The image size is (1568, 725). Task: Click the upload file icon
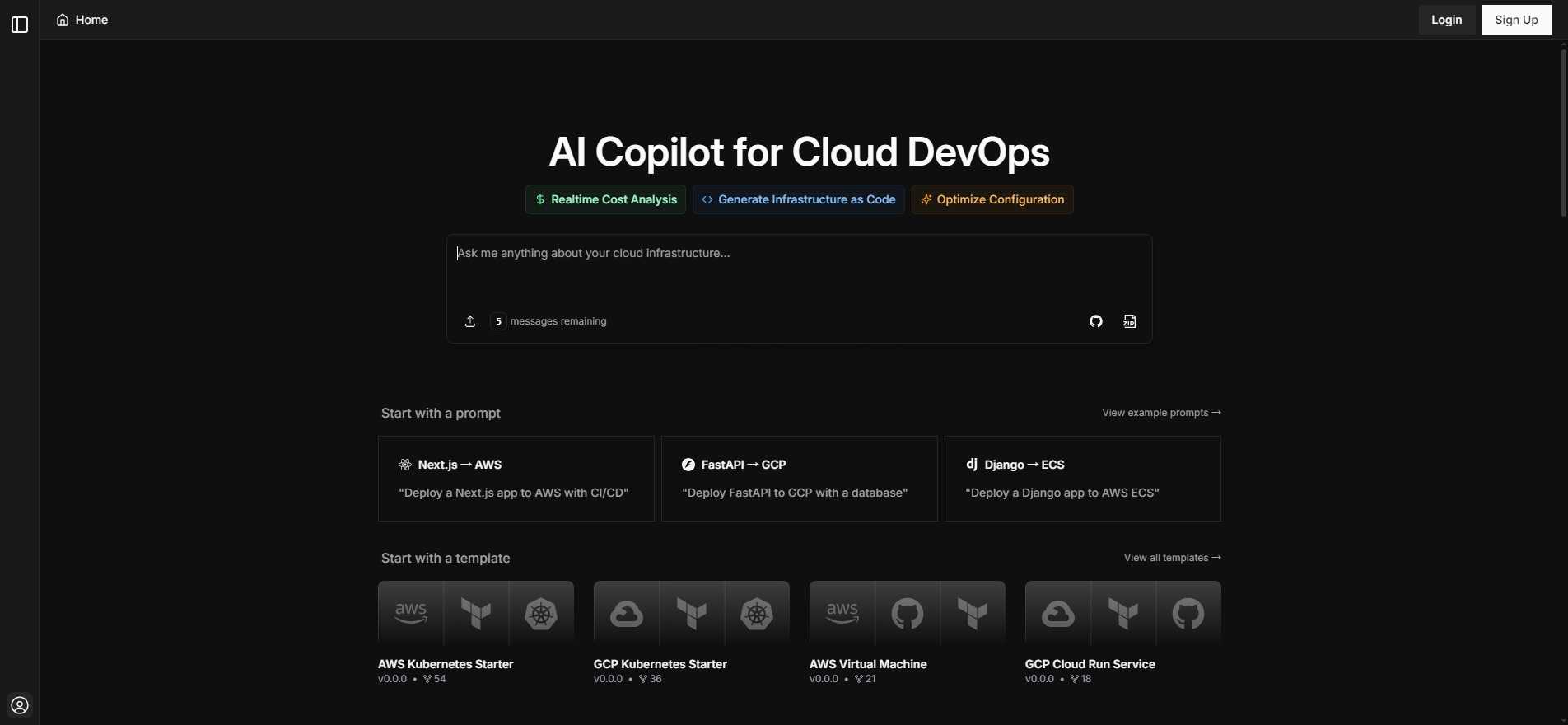(470, 321)
